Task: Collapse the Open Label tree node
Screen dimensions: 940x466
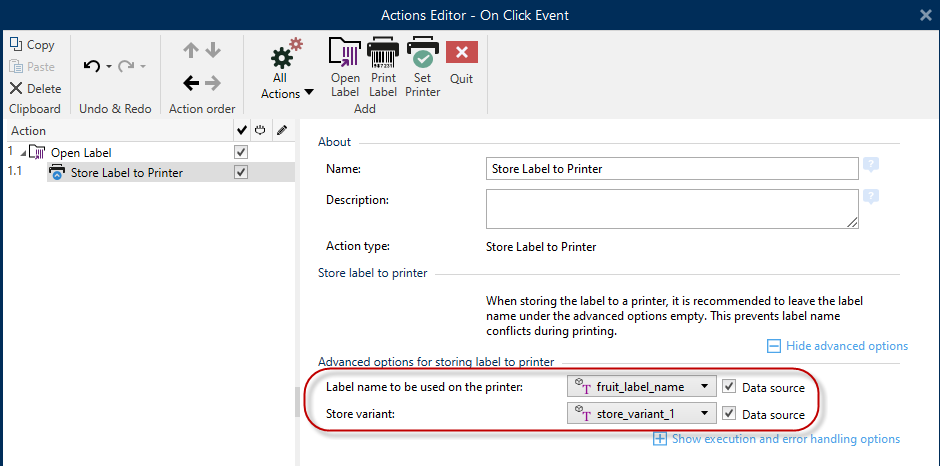Action: [23, 152]
